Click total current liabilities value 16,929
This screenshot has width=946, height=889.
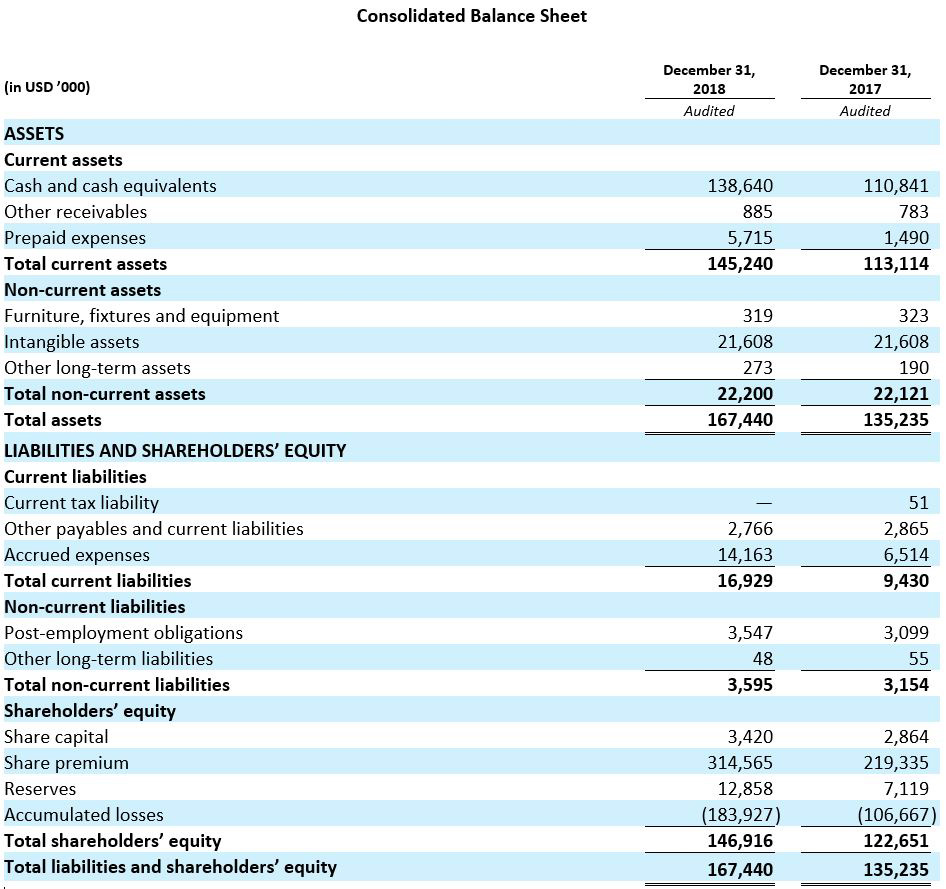coord(744,581)
